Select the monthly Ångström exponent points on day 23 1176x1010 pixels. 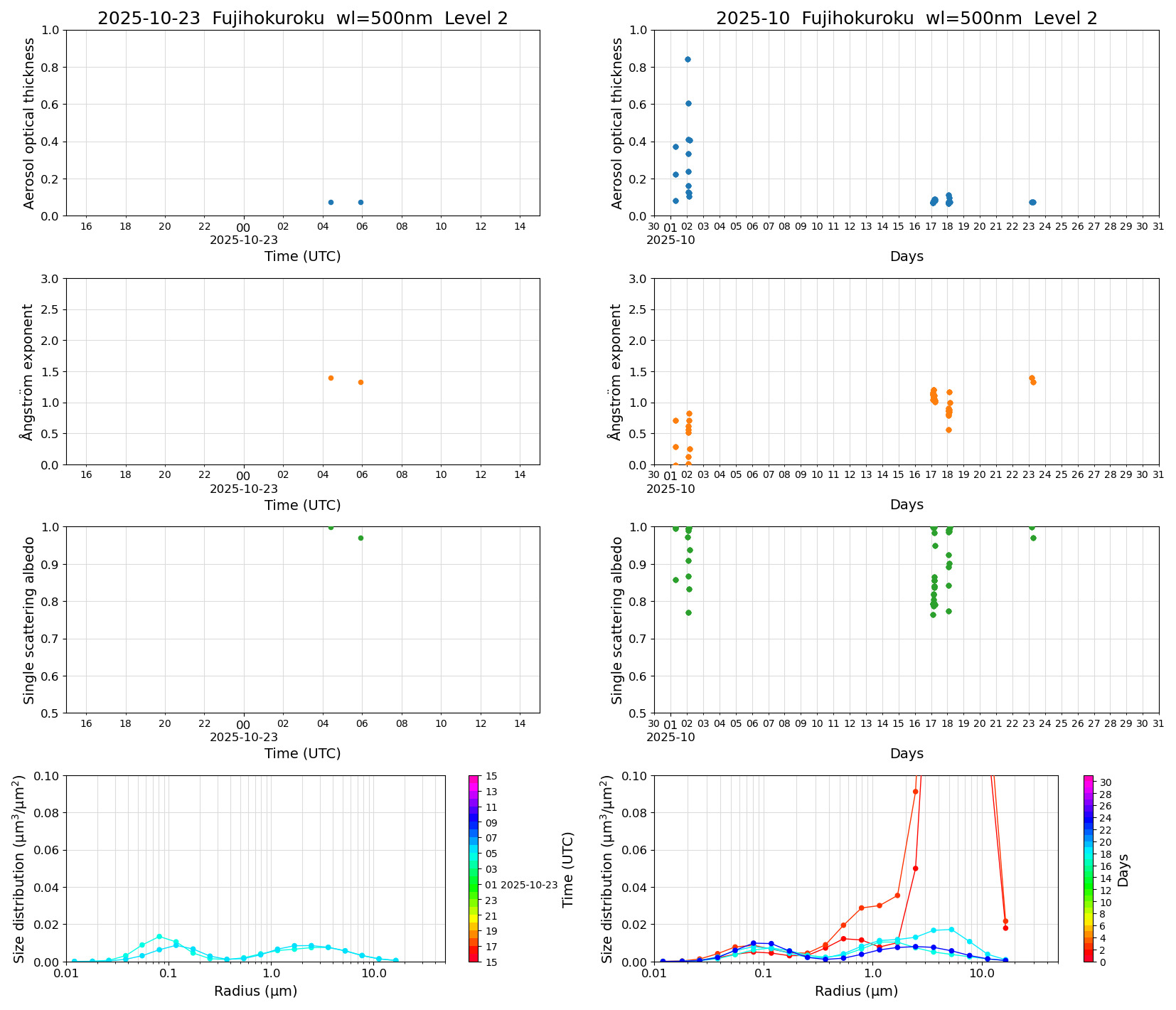coord(1032,380)
